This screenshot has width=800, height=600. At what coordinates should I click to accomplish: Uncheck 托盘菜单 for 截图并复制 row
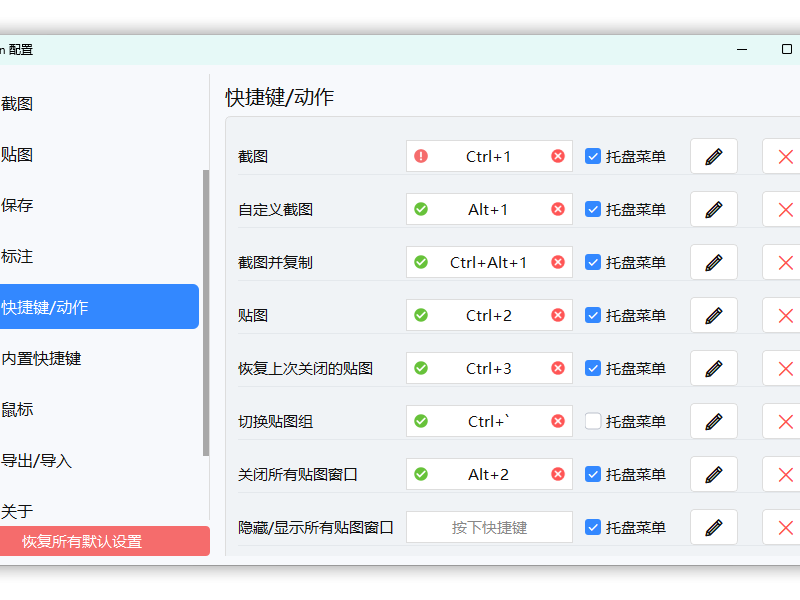(592, 262)
